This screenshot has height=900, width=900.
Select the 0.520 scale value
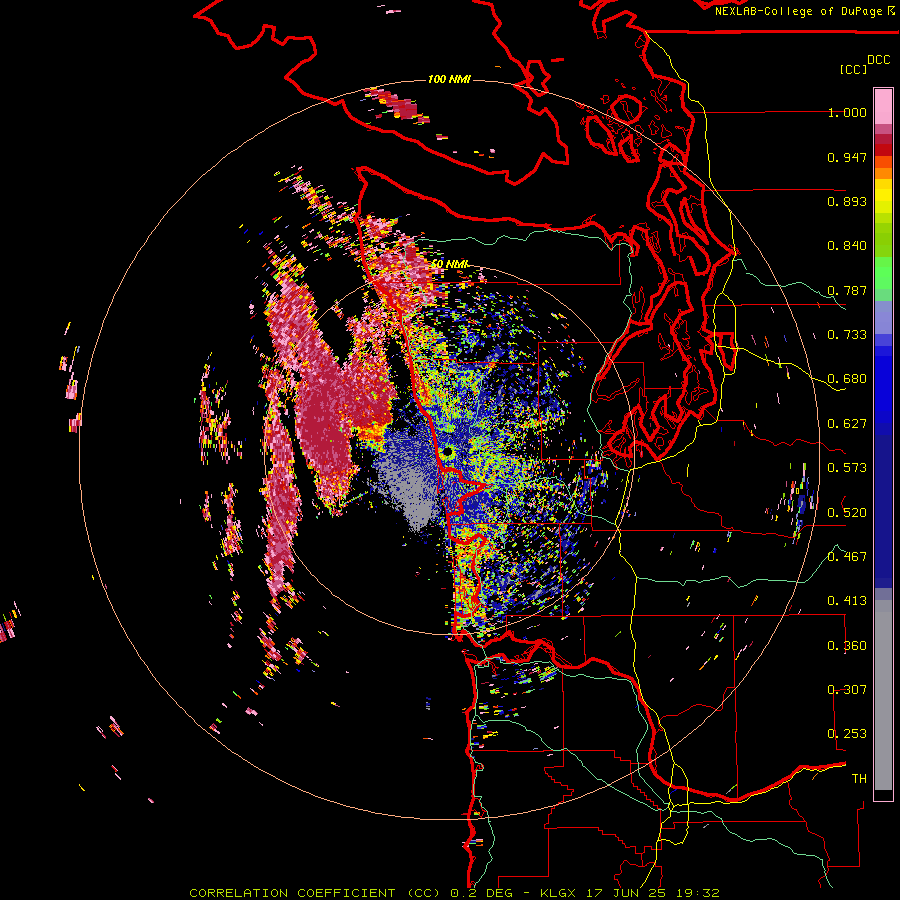coord(847,512)
